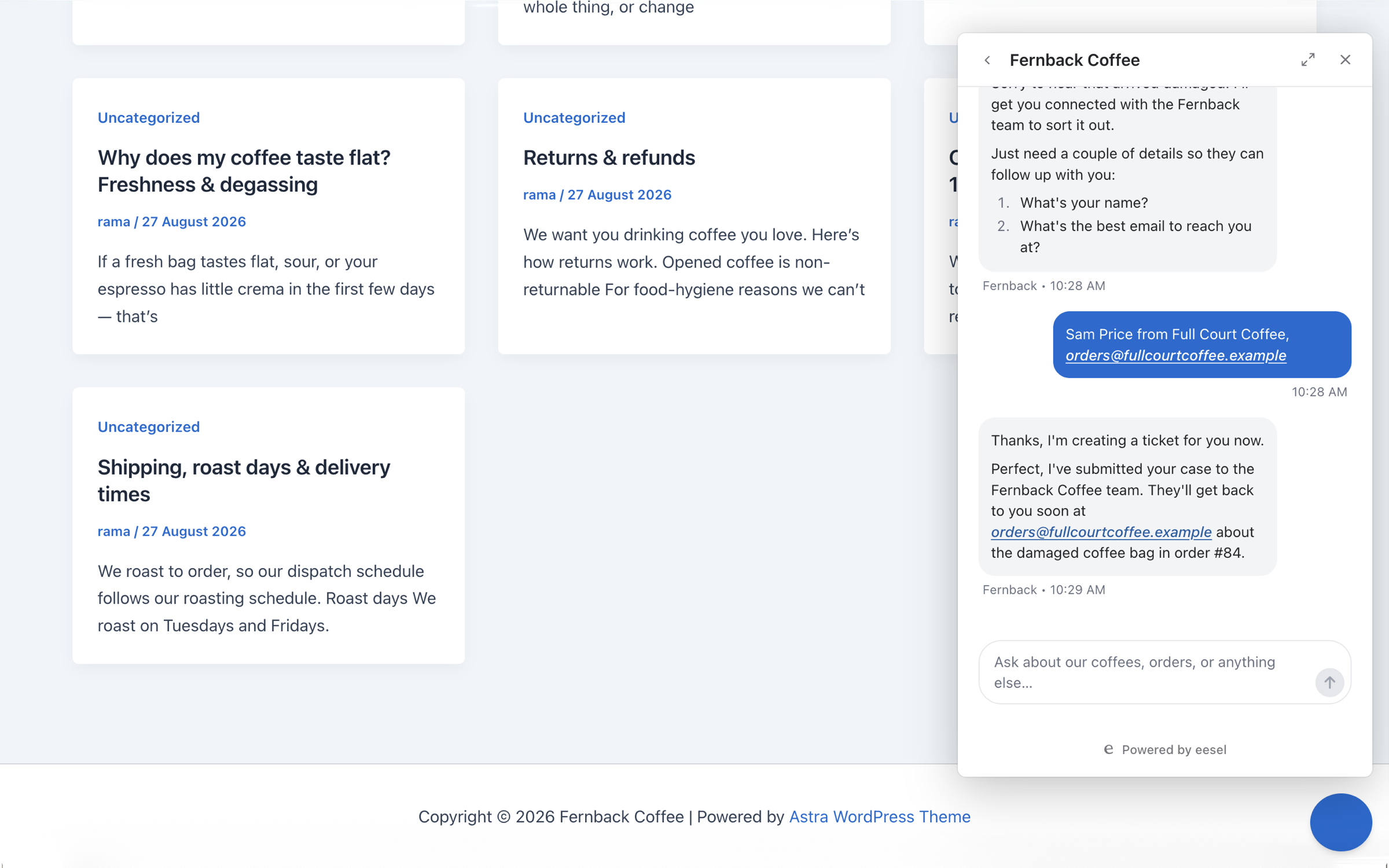Focus the chat message input field

(1147, 672)
